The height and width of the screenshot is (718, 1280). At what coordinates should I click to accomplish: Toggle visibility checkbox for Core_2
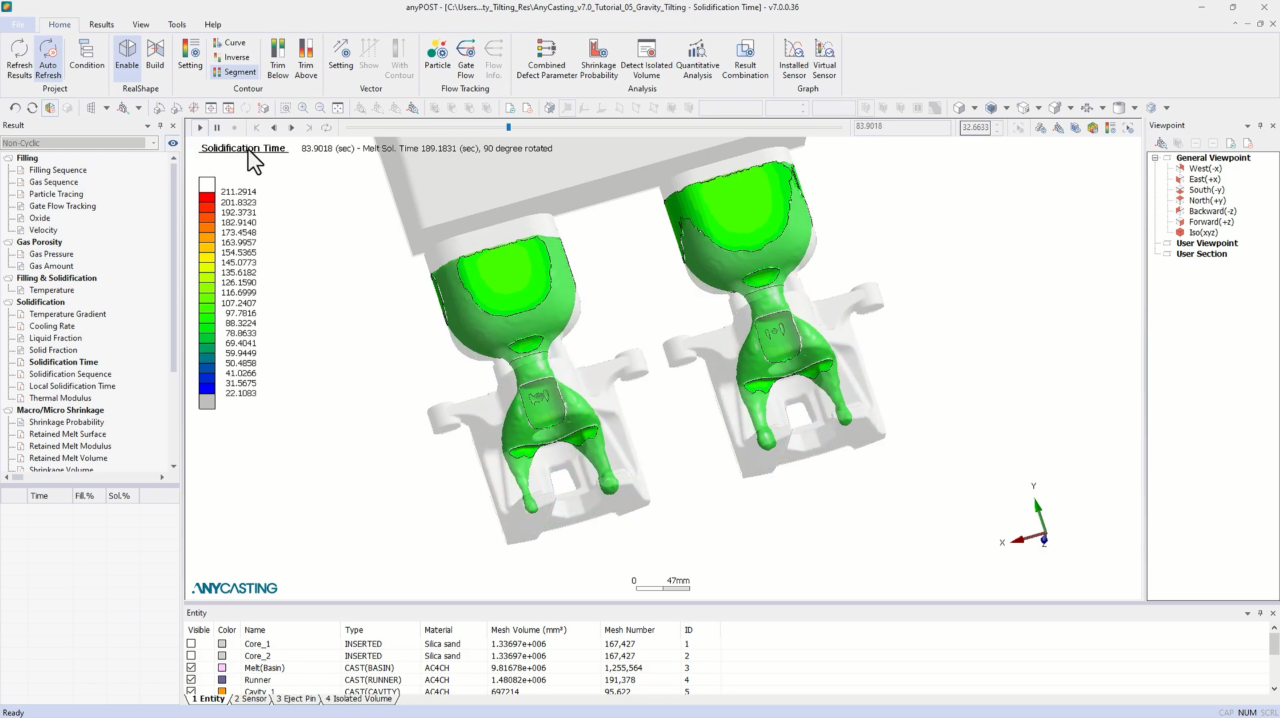point(192,656)
